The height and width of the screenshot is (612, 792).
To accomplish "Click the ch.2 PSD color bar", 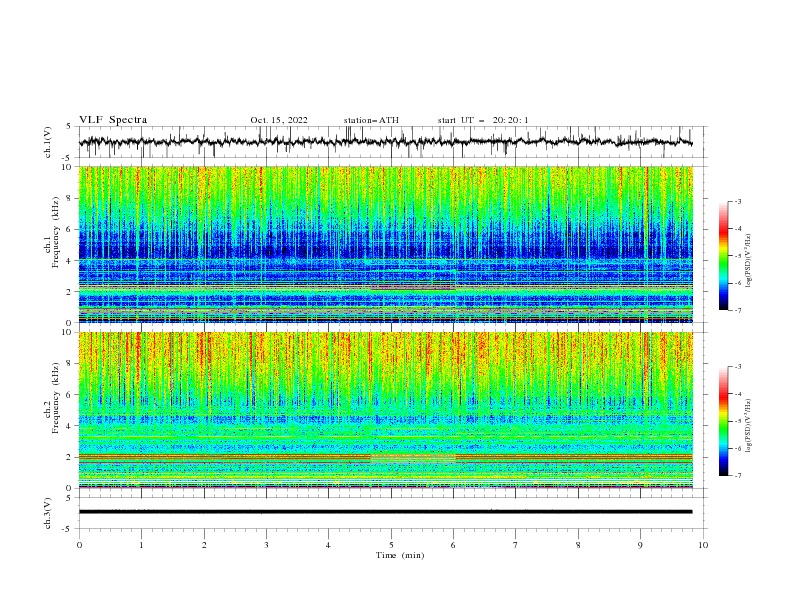I will [723, 421].
